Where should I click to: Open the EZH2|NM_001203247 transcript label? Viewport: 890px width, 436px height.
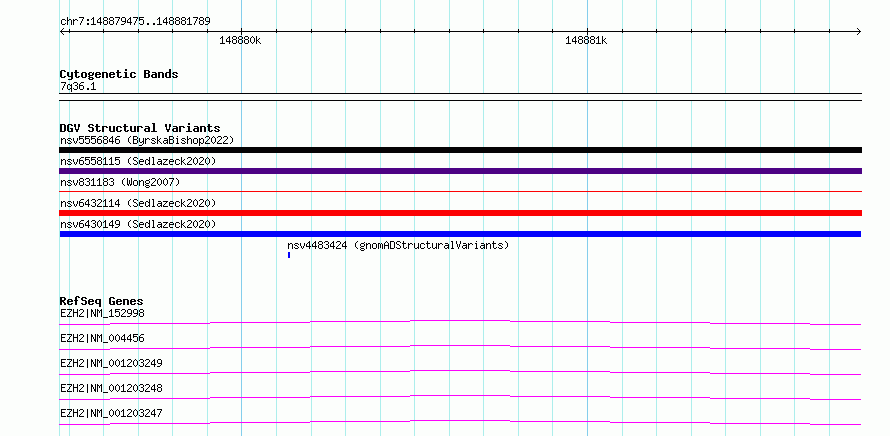[x=111, y=413]
